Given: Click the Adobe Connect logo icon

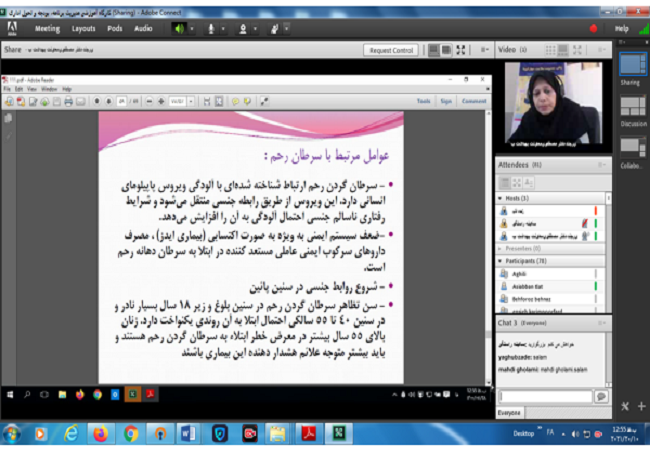Looking at the screenshot, I should (x=13, y=28).
